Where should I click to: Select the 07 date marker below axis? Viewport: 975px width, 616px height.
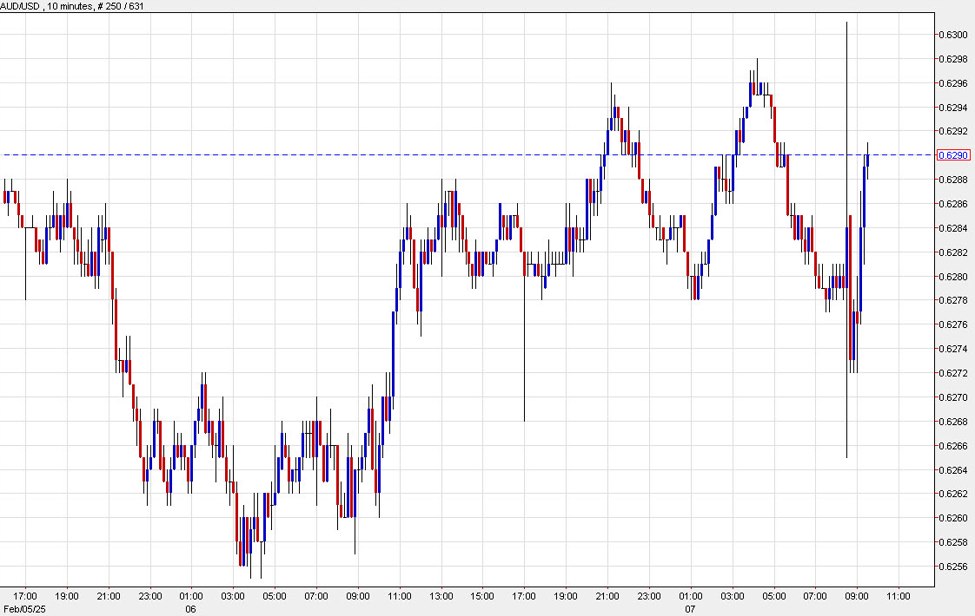click(690, 607)
